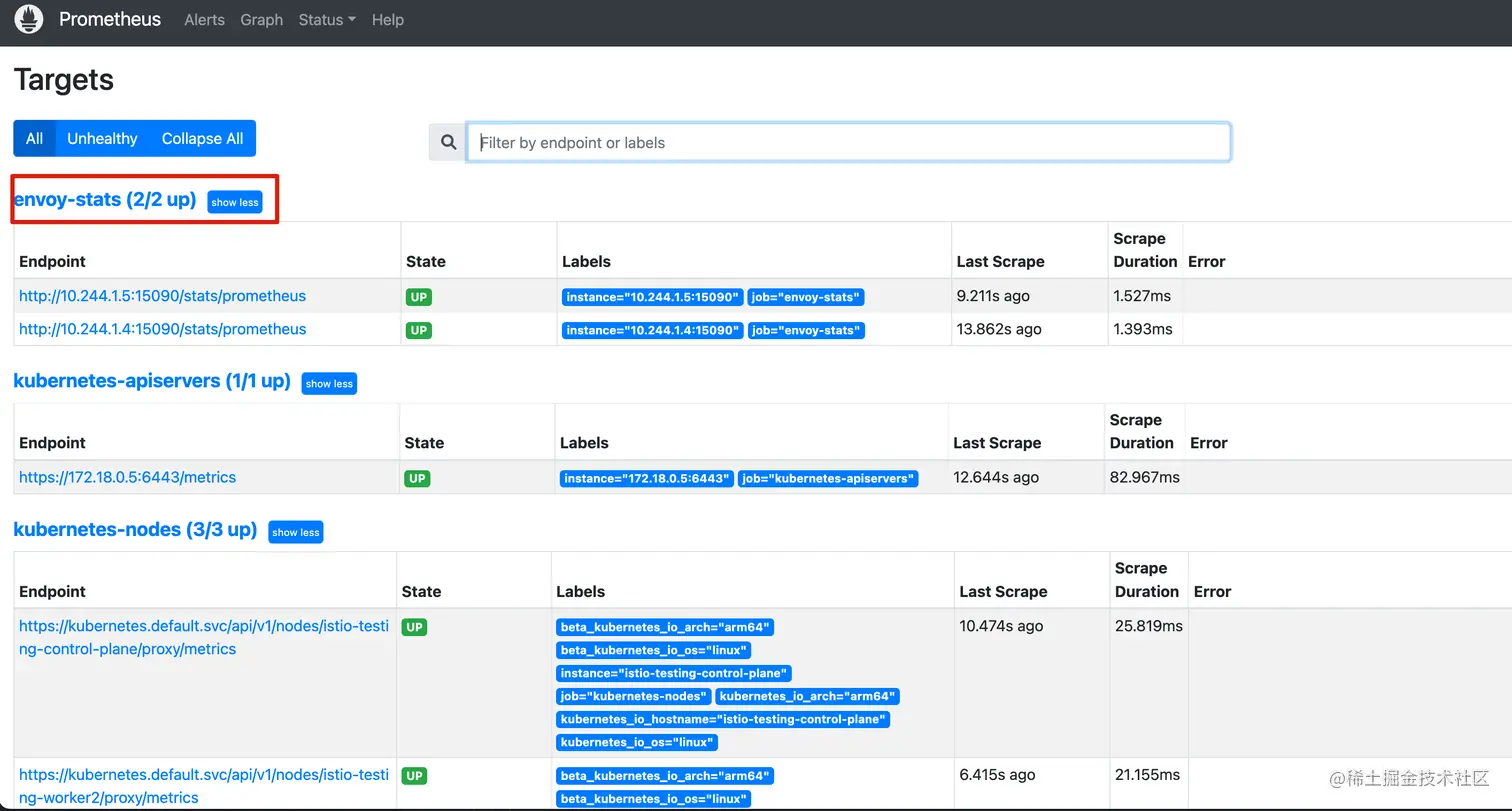The height and width of the screenshot is (811, 1512).
Task: Click the kubernetes-apiservers (1/1 up) heading
Action: click(152, 381)
